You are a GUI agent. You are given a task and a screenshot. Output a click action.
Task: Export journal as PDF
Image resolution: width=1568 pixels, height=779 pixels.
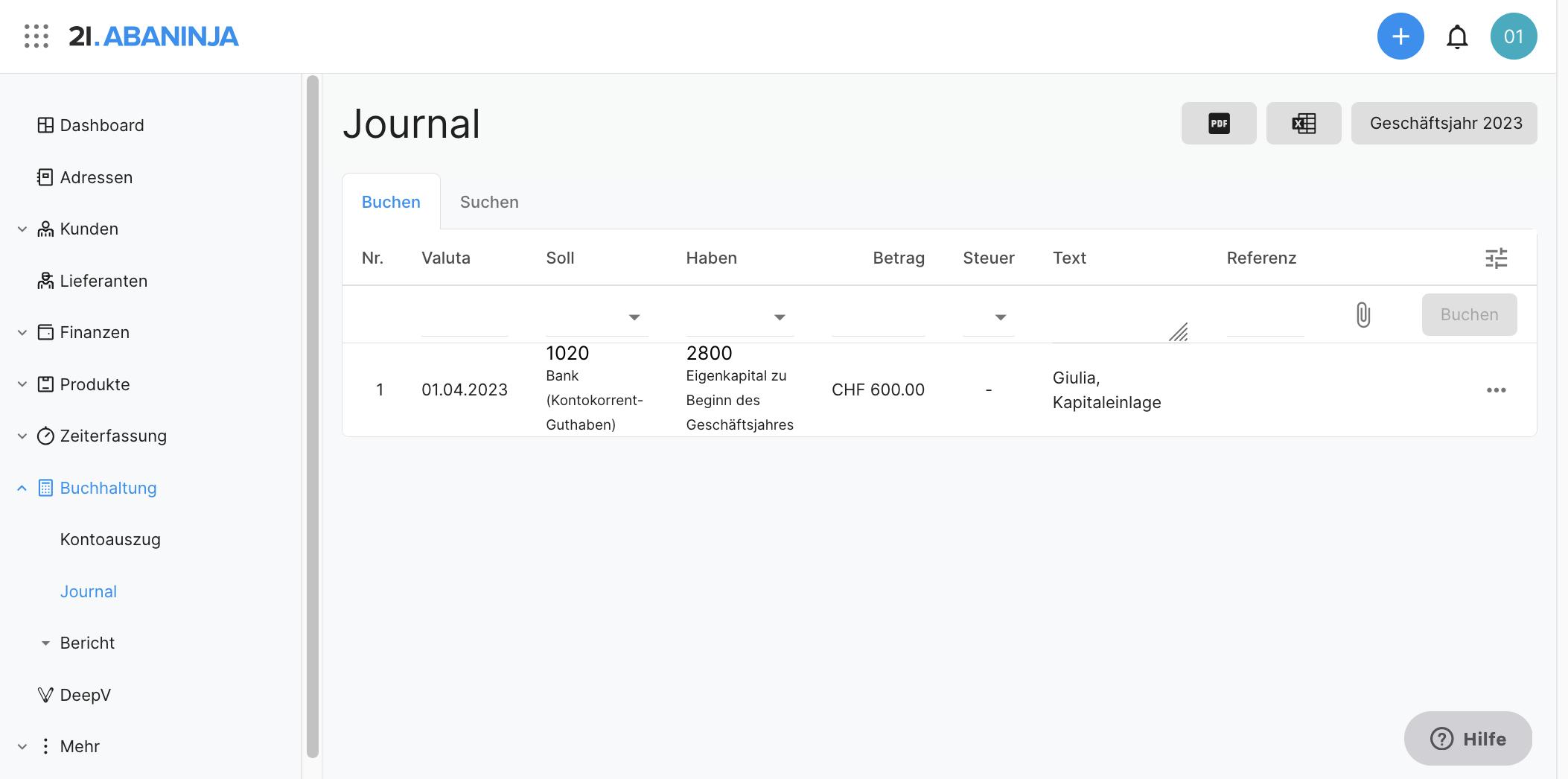pyautogui.click(x=1218, y=124)
